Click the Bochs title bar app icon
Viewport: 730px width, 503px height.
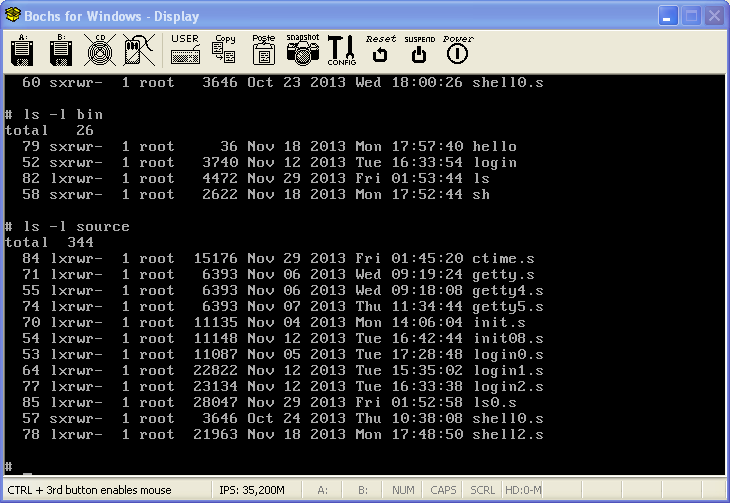click(14, 16)
